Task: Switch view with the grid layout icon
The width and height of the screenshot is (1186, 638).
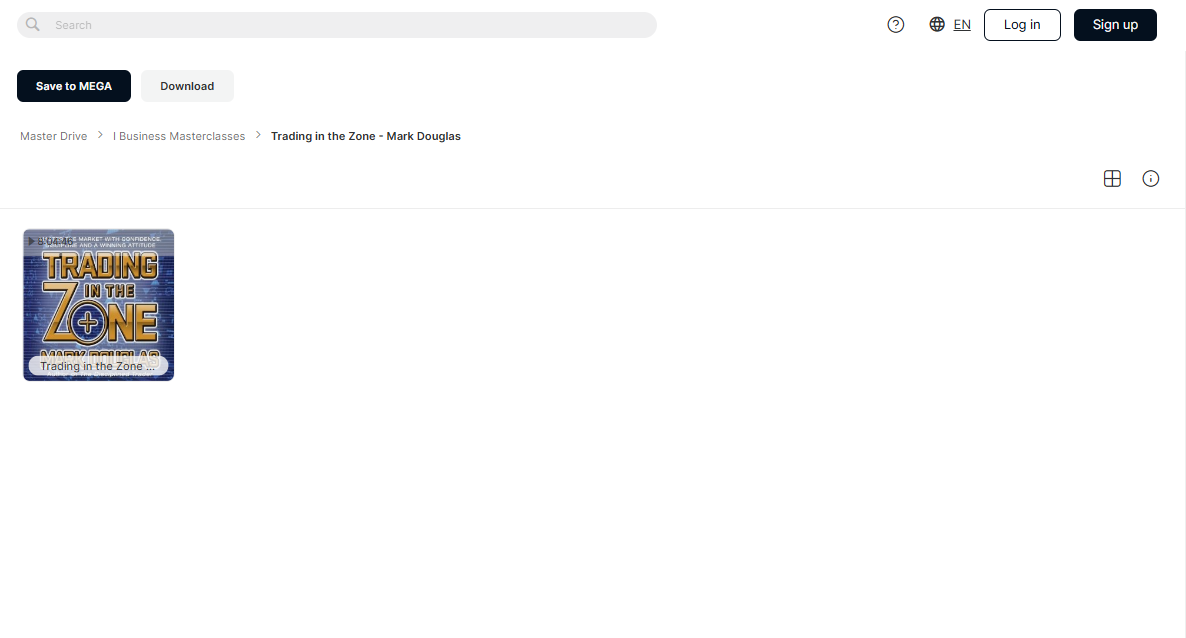Action: tap(1112, 179)
